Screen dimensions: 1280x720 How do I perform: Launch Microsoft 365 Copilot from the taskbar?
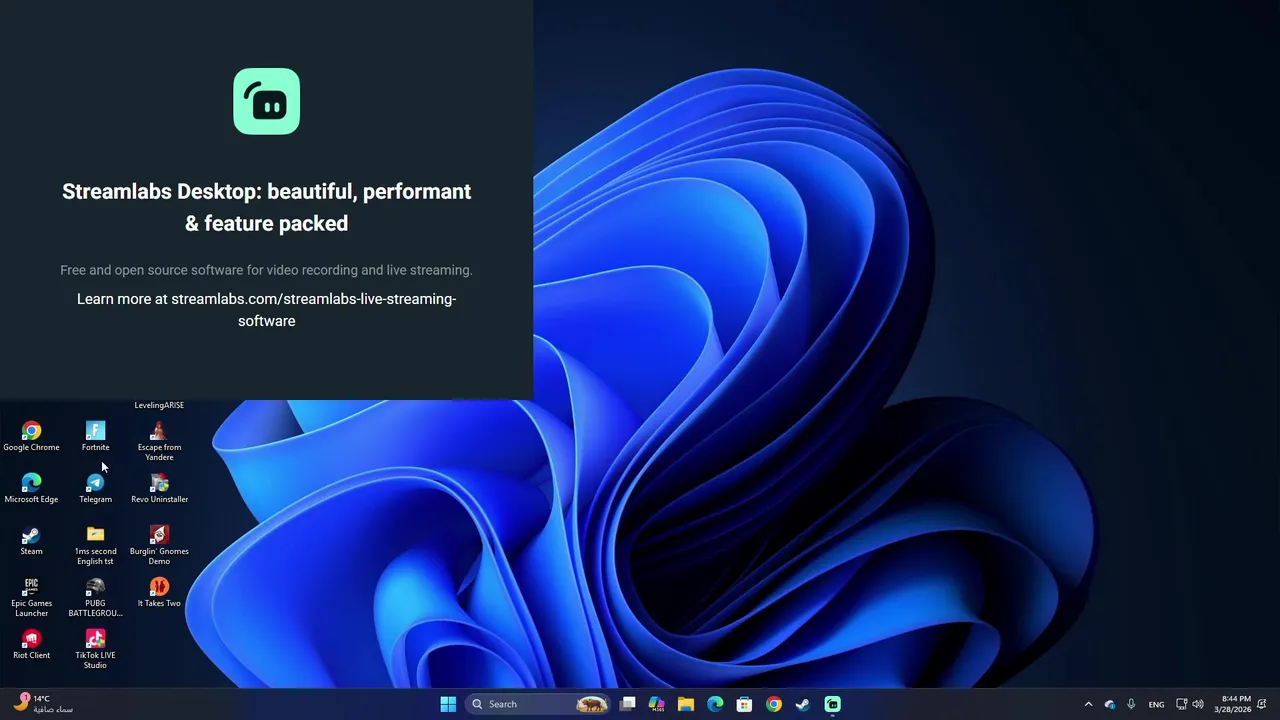tap(657, 704)
